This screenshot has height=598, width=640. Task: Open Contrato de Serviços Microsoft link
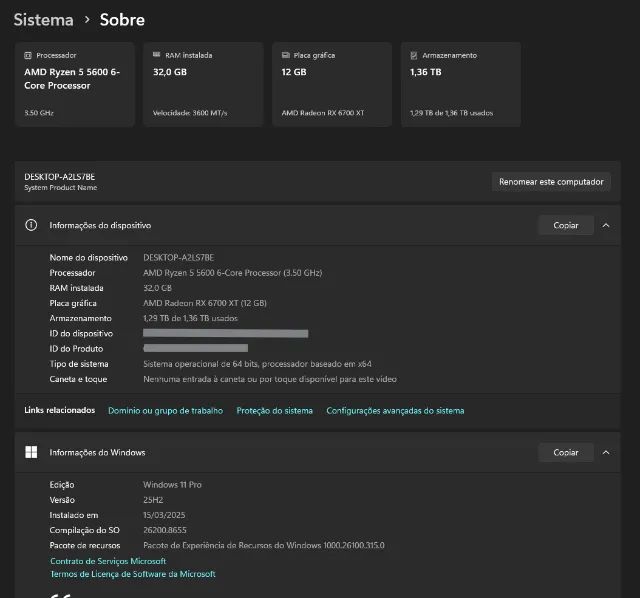pos(108,561)
